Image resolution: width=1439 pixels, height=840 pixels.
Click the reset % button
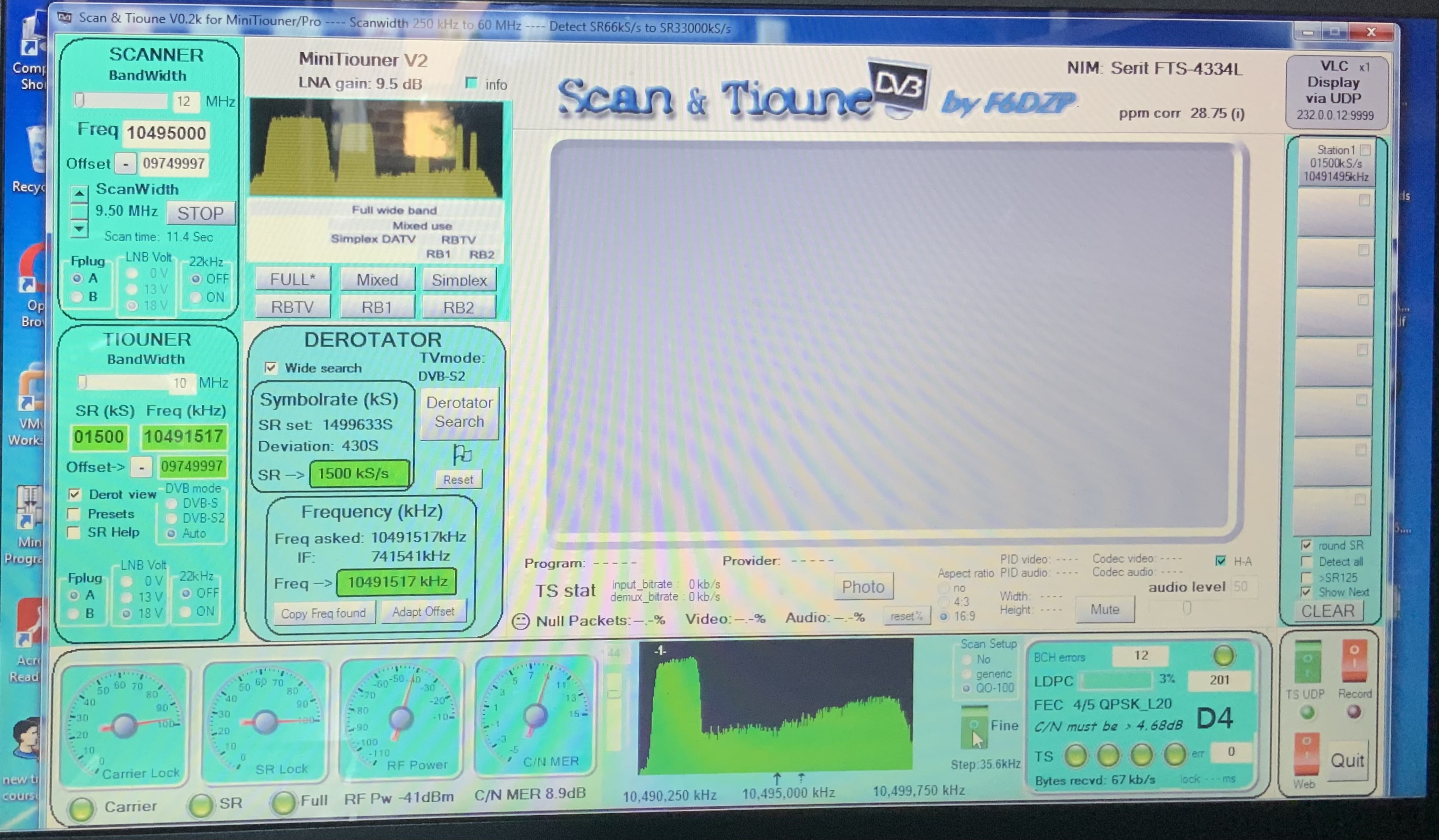click(906, 616)
